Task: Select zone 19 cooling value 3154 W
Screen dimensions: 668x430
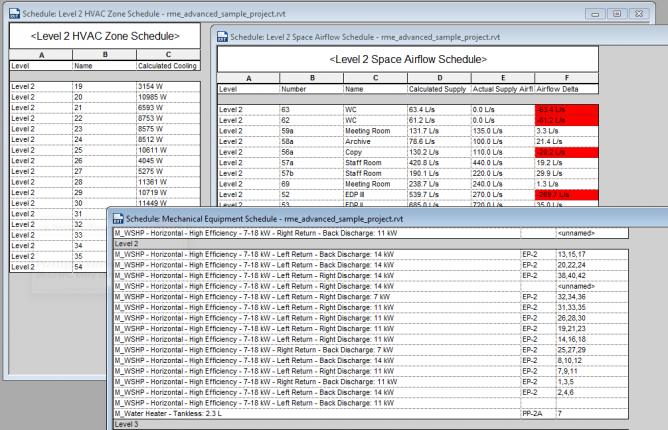Action: 168,87
